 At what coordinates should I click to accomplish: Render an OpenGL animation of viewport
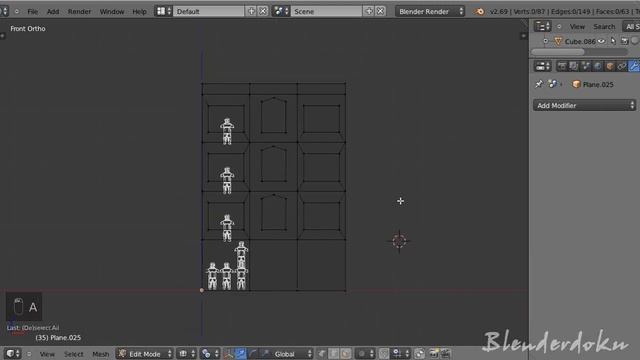[445, 353]
